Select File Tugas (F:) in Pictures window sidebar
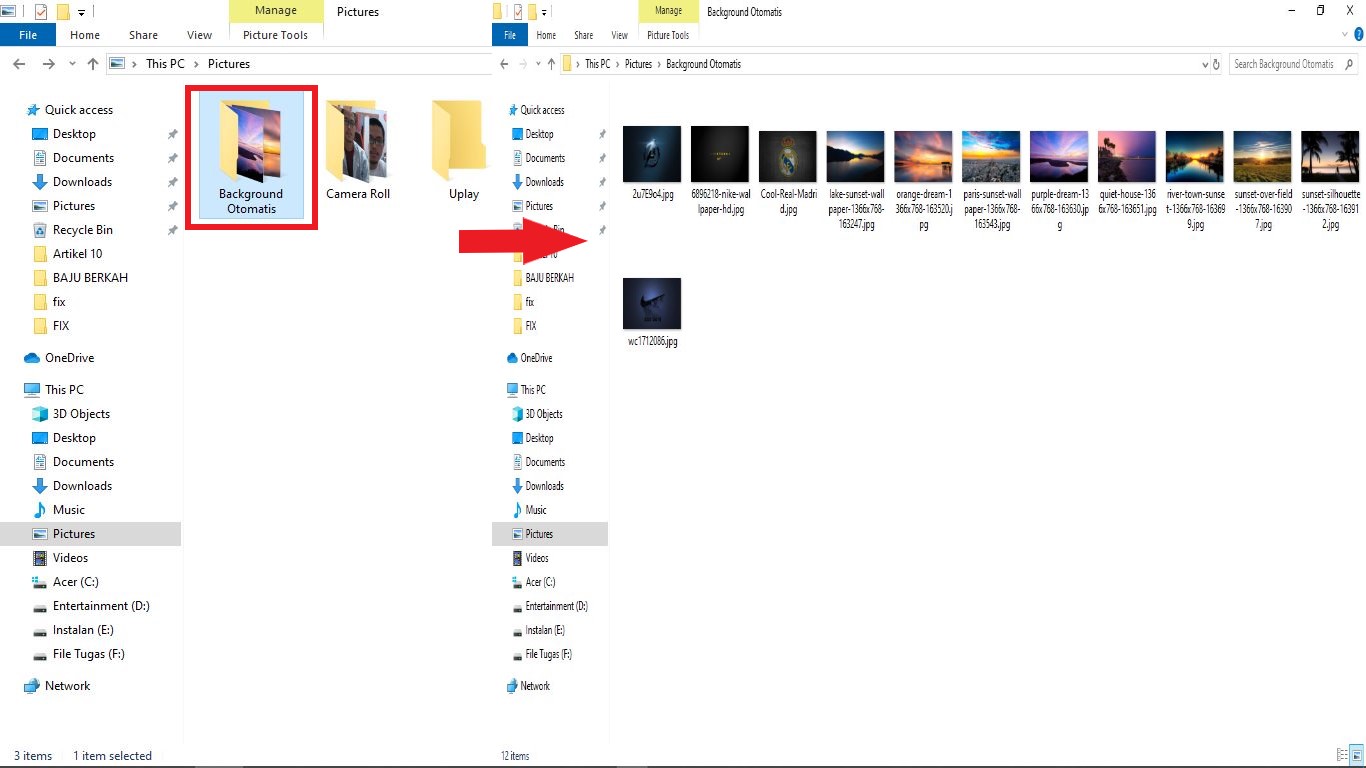 click(x=88, y=654)
